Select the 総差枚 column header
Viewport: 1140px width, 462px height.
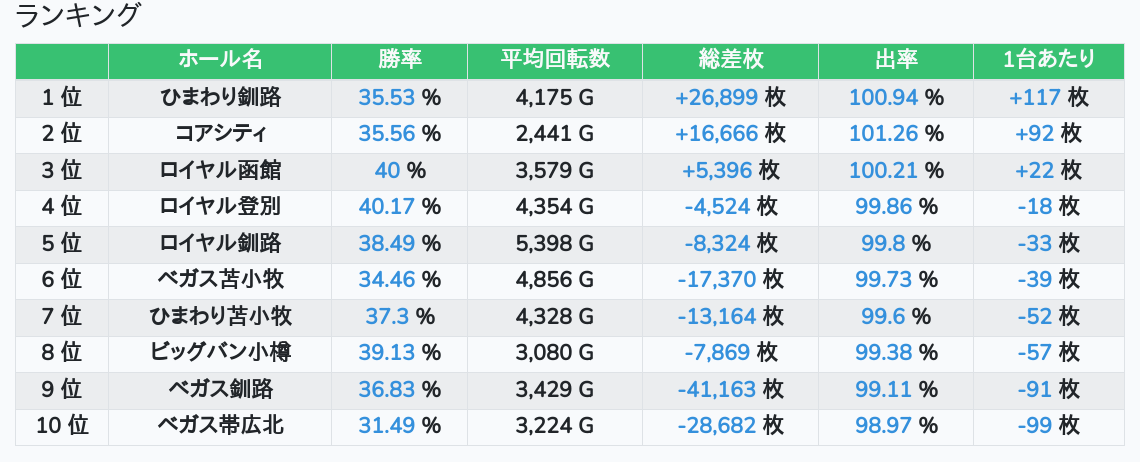(x=730, y=60)
